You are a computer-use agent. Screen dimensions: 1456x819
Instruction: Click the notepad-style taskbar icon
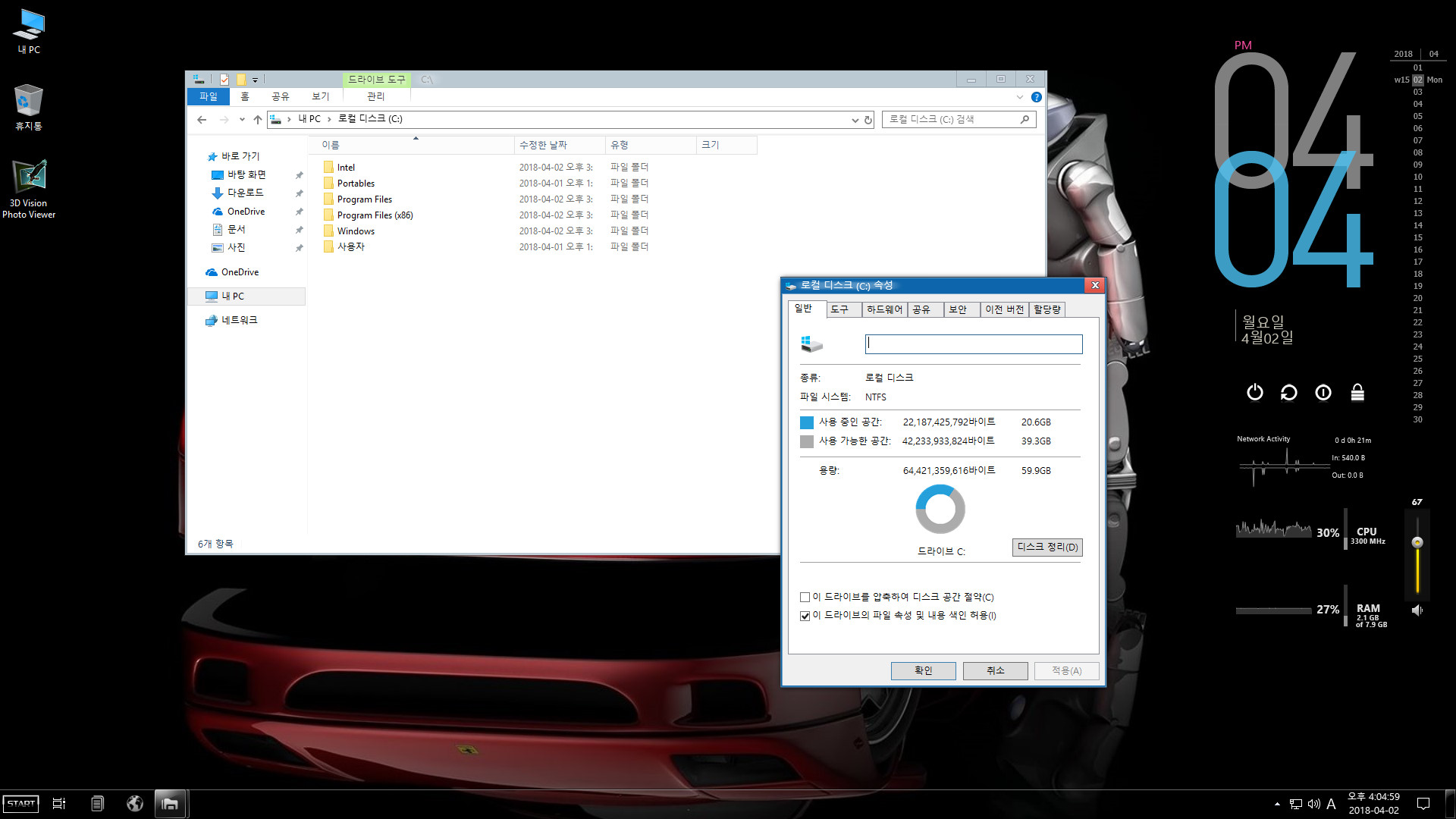tap(97, 804)
